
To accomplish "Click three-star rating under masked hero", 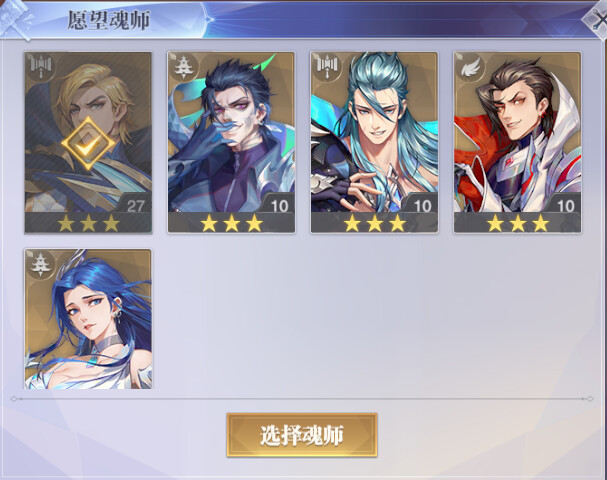I will point(231,223).
